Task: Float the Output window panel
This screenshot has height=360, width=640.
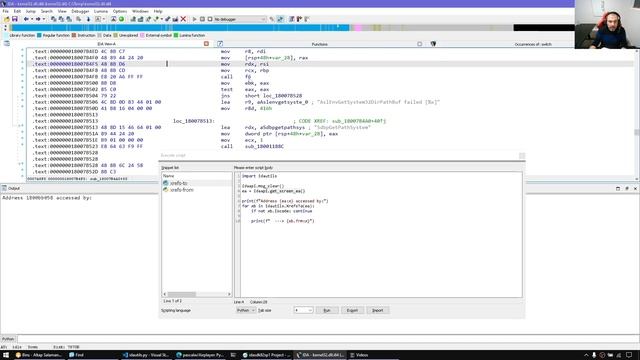Action: coord(627,188)
